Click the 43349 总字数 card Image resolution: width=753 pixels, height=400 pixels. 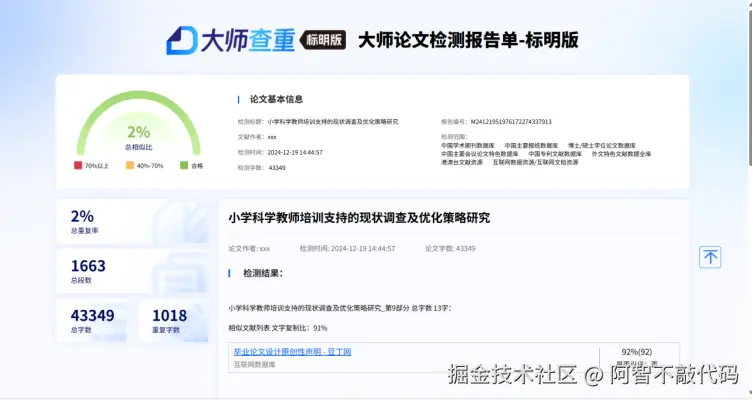pos(91,320)
